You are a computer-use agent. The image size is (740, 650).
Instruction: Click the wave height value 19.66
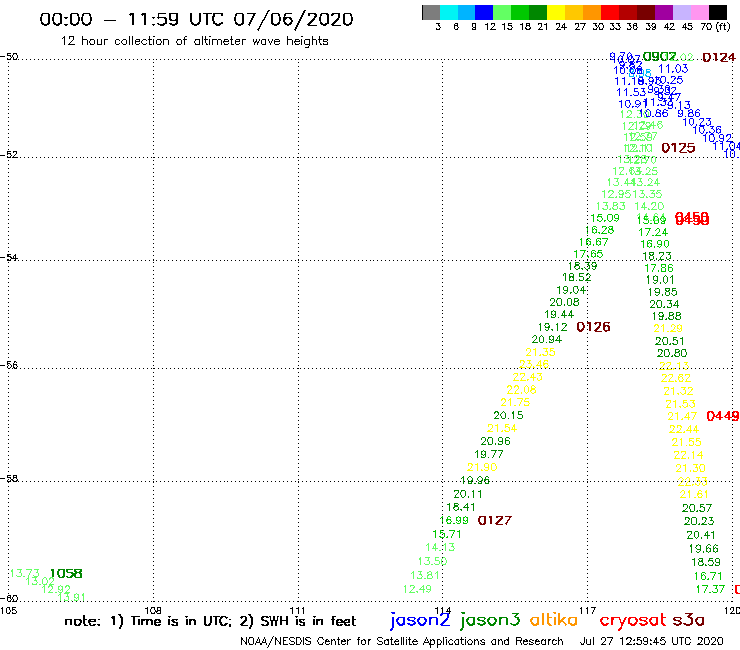pyautogui.click(x=703, y=549)
